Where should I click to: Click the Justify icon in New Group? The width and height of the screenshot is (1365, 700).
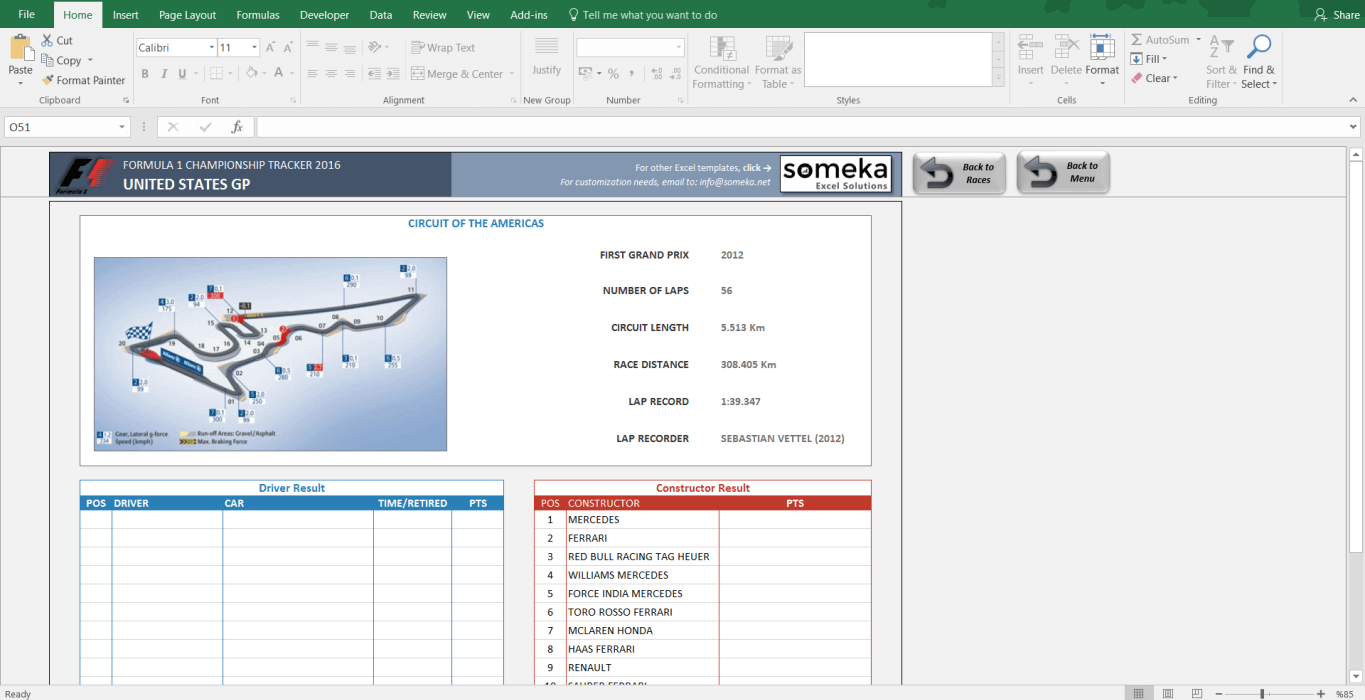coord(546,56)
